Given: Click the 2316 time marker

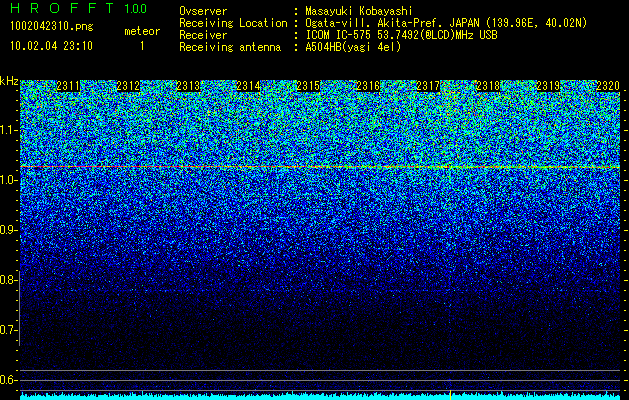Looking at the screenshot, I should coord(368,86).
